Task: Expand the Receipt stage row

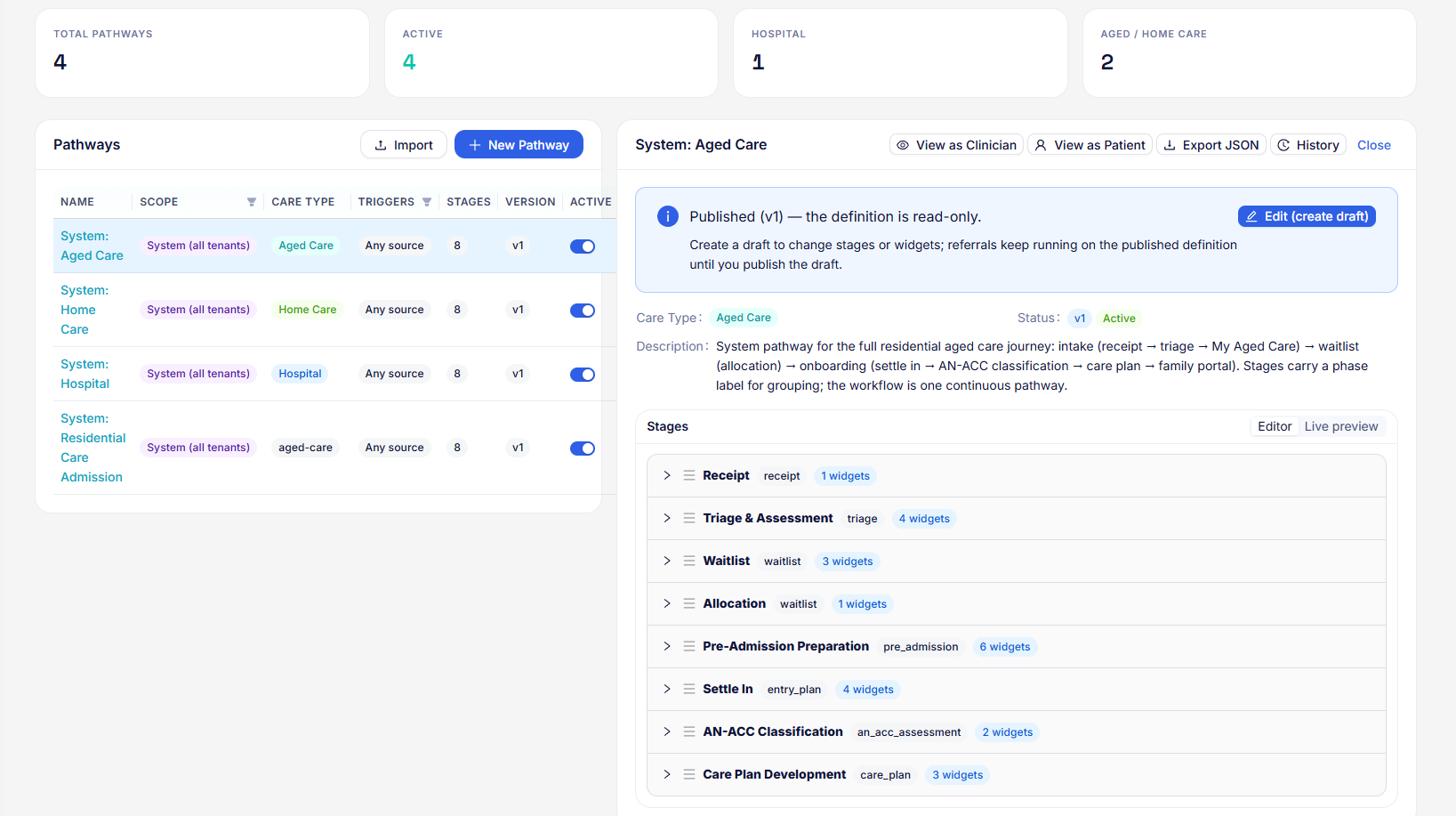Action: coord(667,475)
